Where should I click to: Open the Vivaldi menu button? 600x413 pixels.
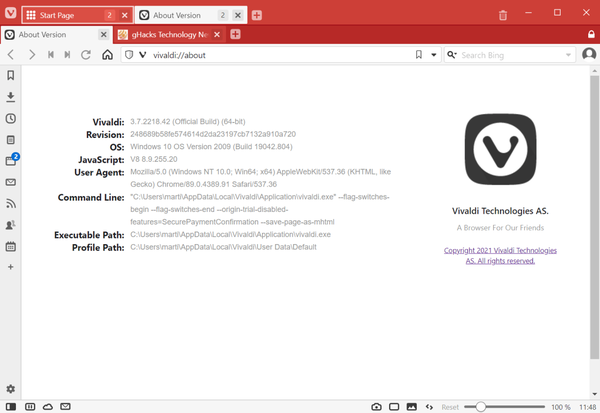(11, 13)
